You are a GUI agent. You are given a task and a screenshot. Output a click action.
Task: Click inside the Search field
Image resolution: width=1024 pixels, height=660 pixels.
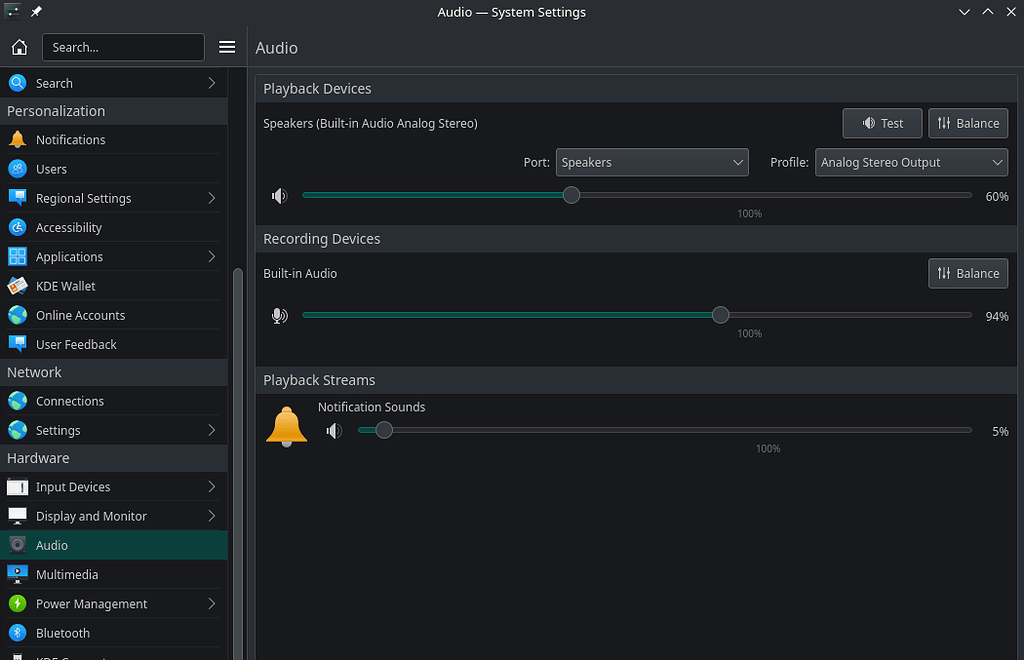[x=123, y=46]
